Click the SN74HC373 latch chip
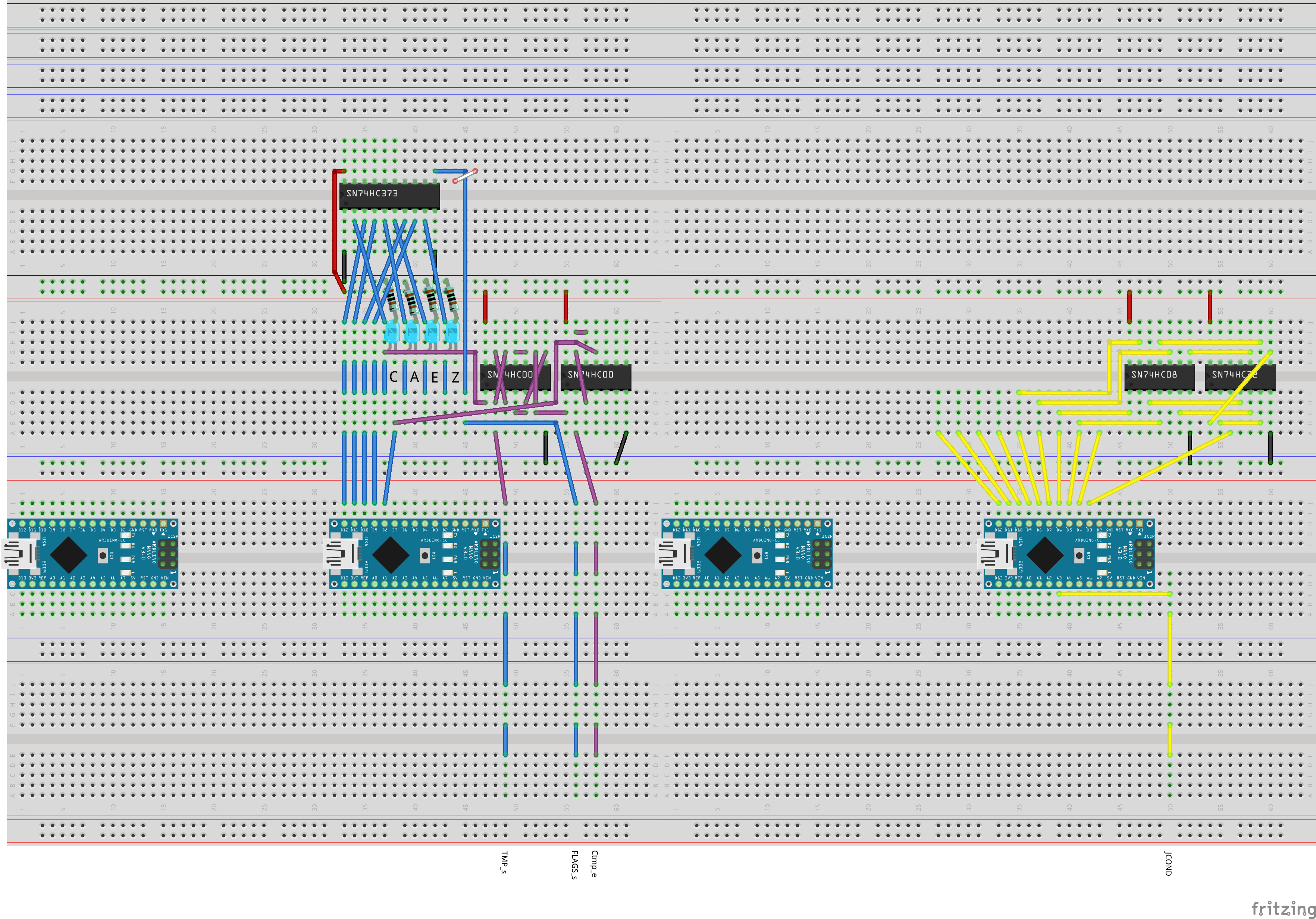This screenshot has width=1316, height=919. pyautogui.click(x=389, y=197)
